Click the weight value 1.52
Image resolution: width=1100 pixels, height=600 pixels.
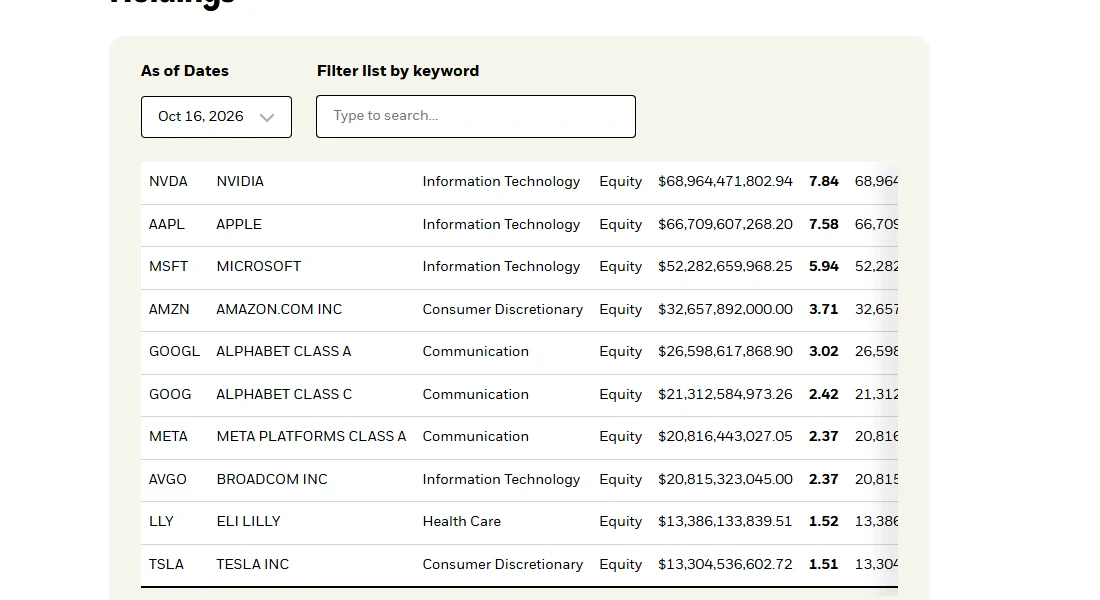click(824, 521)
